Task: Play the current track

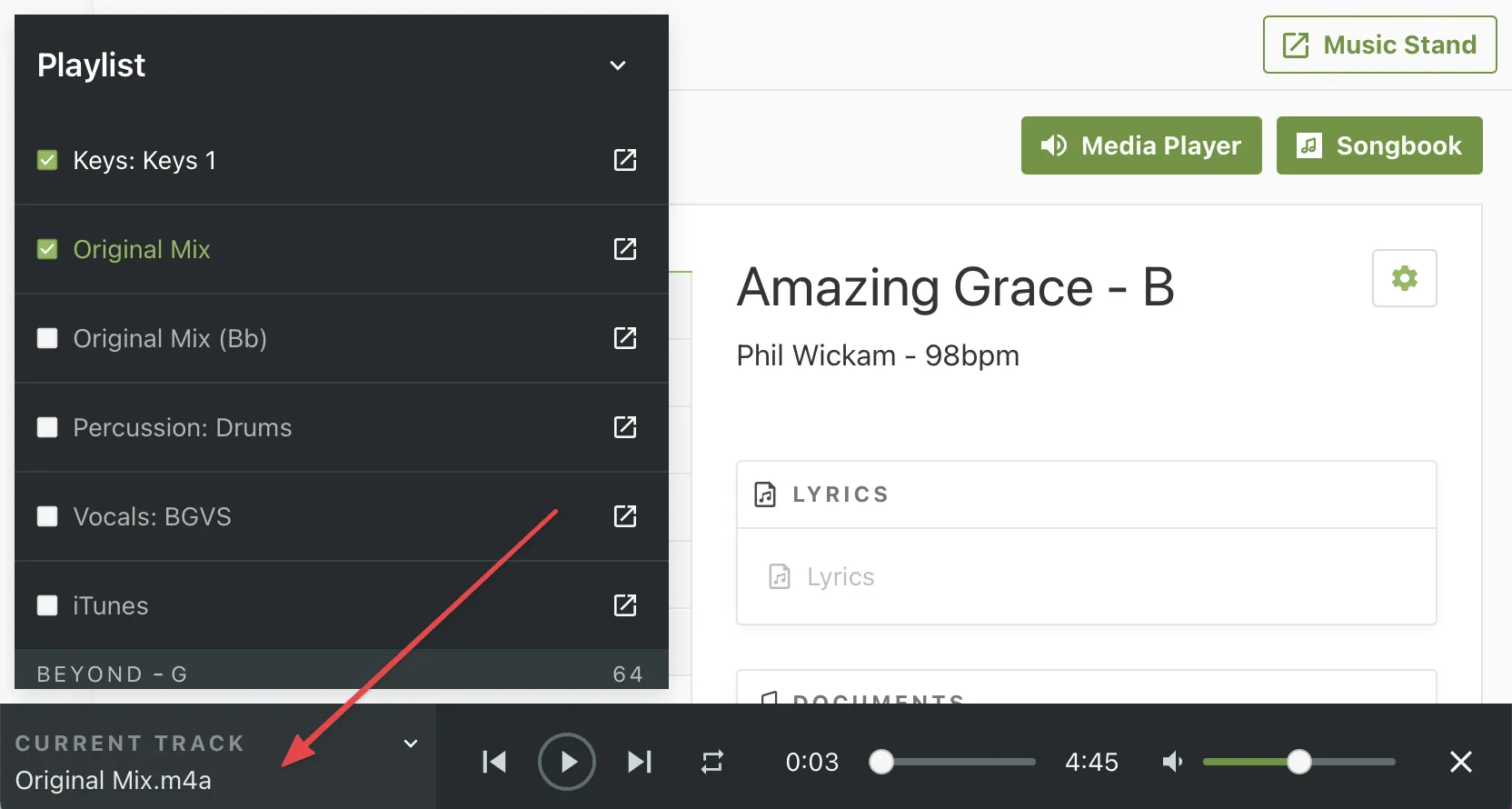Action: tap(567, 762)
